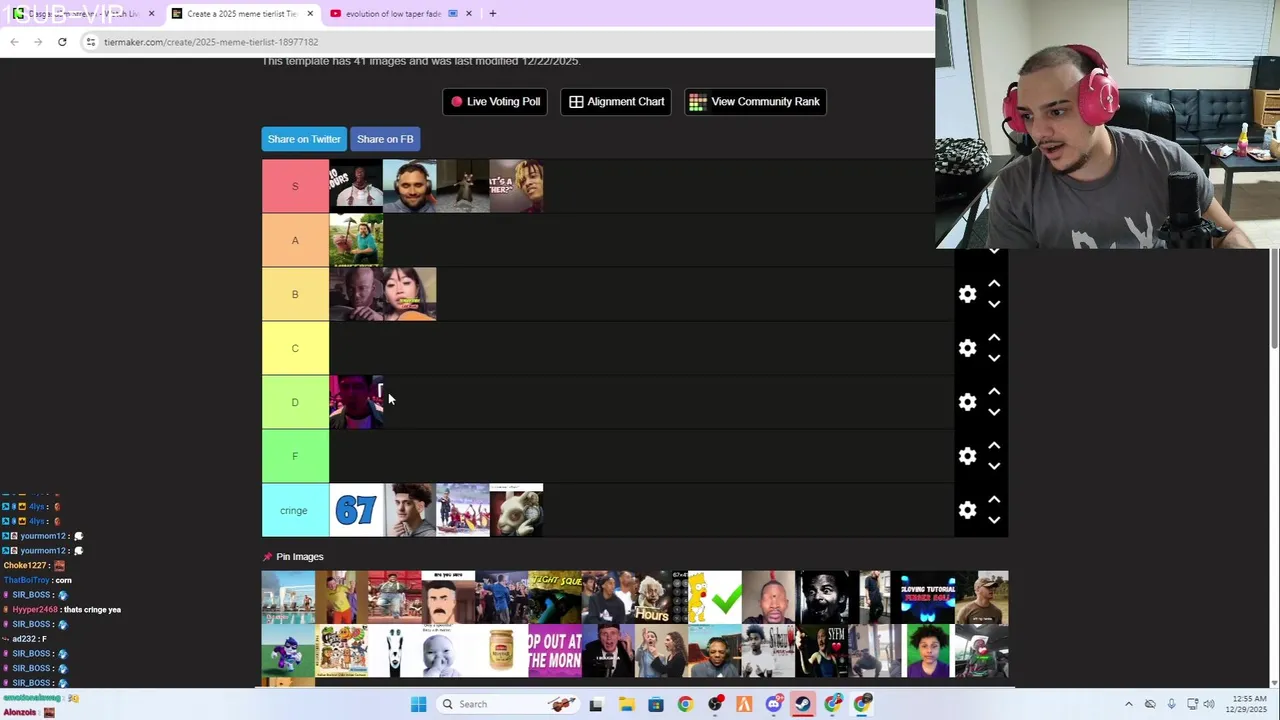Screen dimensions: 1280x720
Task: Focus the tiermaker.com address bar
Action: coord(510,42)
